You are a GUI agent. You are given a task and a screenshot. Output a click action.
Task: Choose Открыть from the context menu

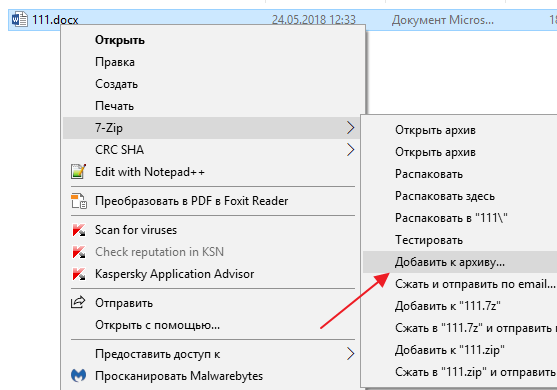coord(120,40)
